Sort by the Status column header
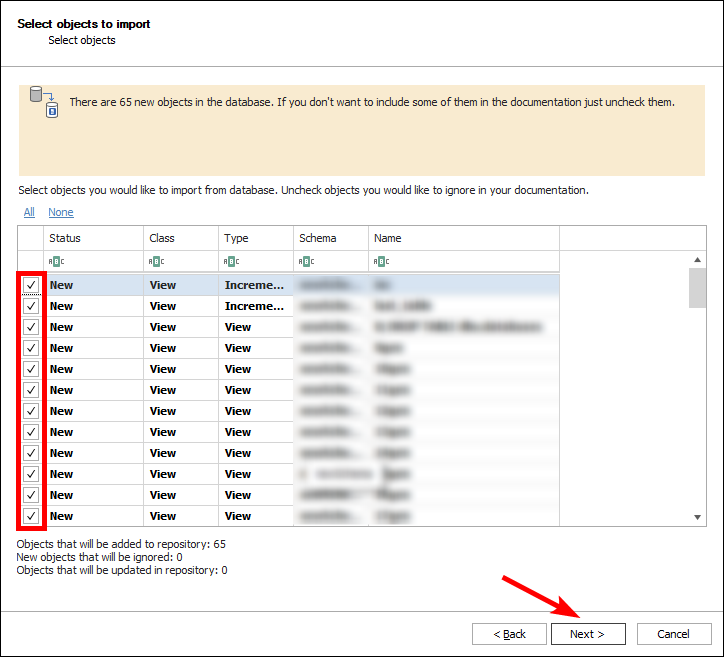This screenshot has width=724, height=657. click(93, 238)
